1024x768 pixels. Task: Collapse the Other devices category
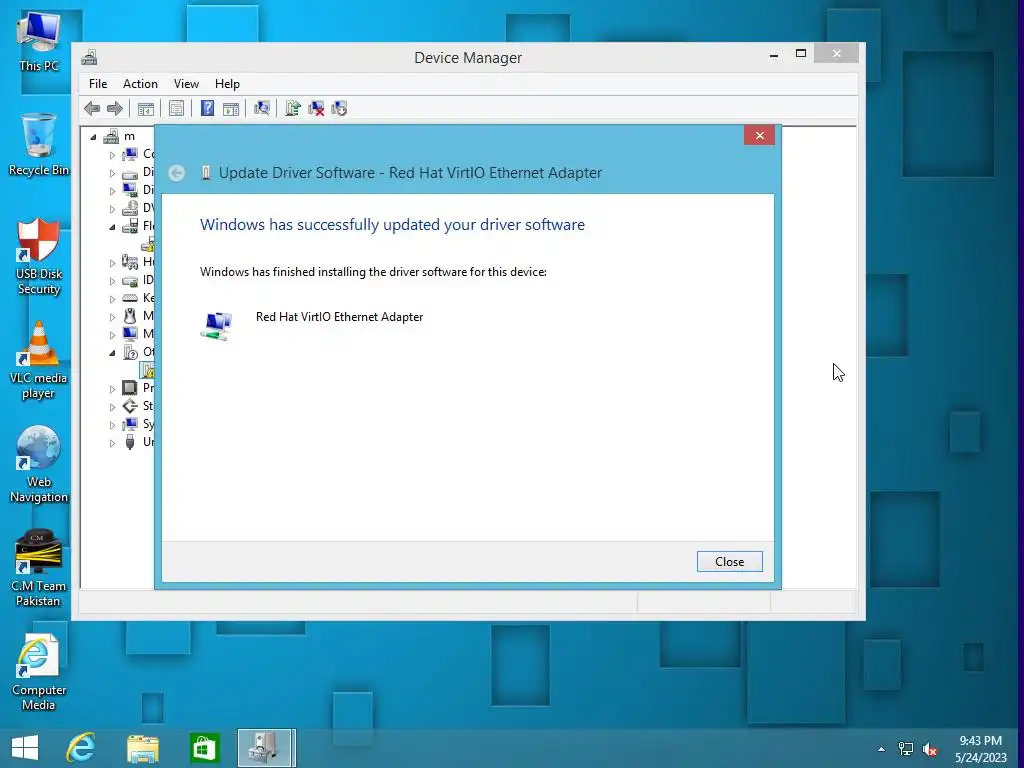[x=112, y=353]
